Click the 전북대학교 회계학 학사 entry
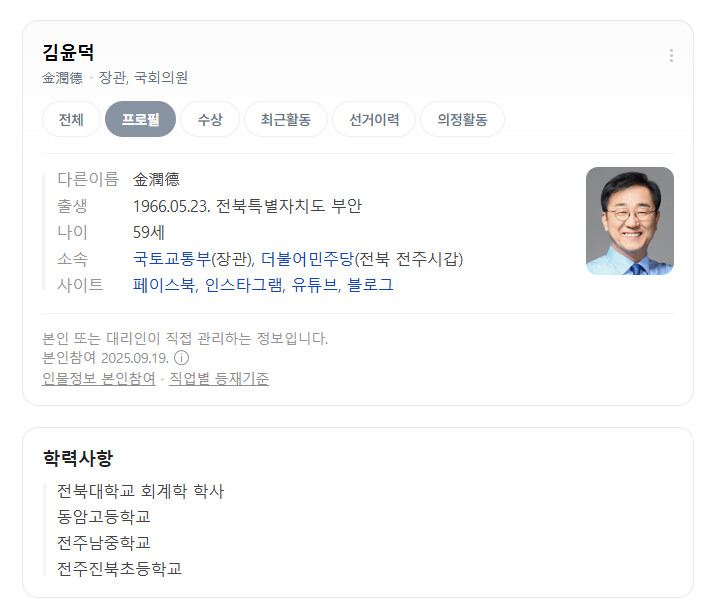This screenshot has width=712, height=615. tap(141, 491)
